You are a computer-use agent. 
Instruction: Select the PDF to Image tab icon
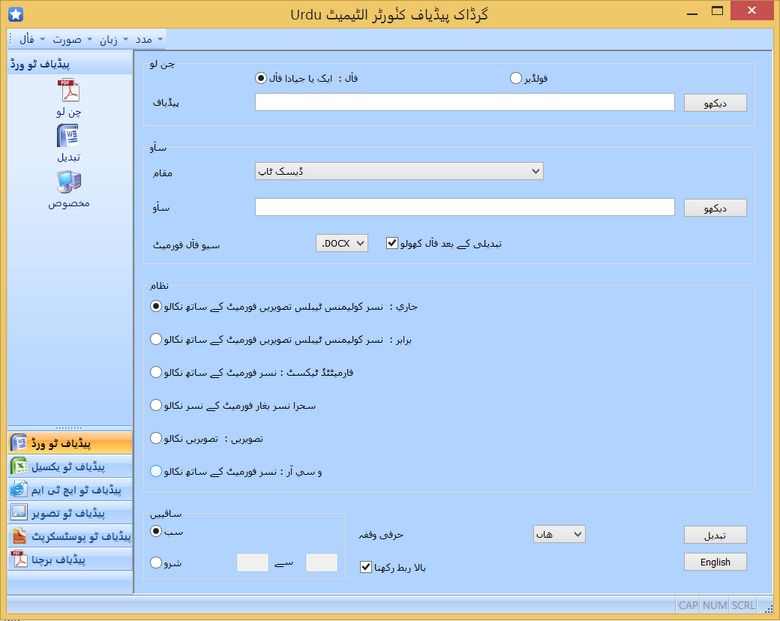click(19, 513)
